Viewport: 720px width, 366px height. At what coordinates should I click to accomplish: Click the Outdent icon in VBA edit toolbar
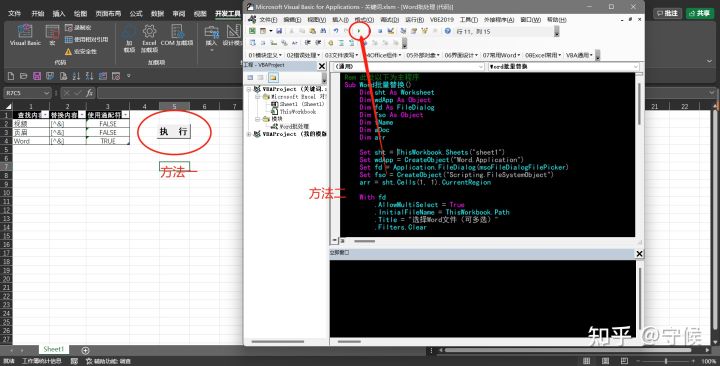[318, 43]
